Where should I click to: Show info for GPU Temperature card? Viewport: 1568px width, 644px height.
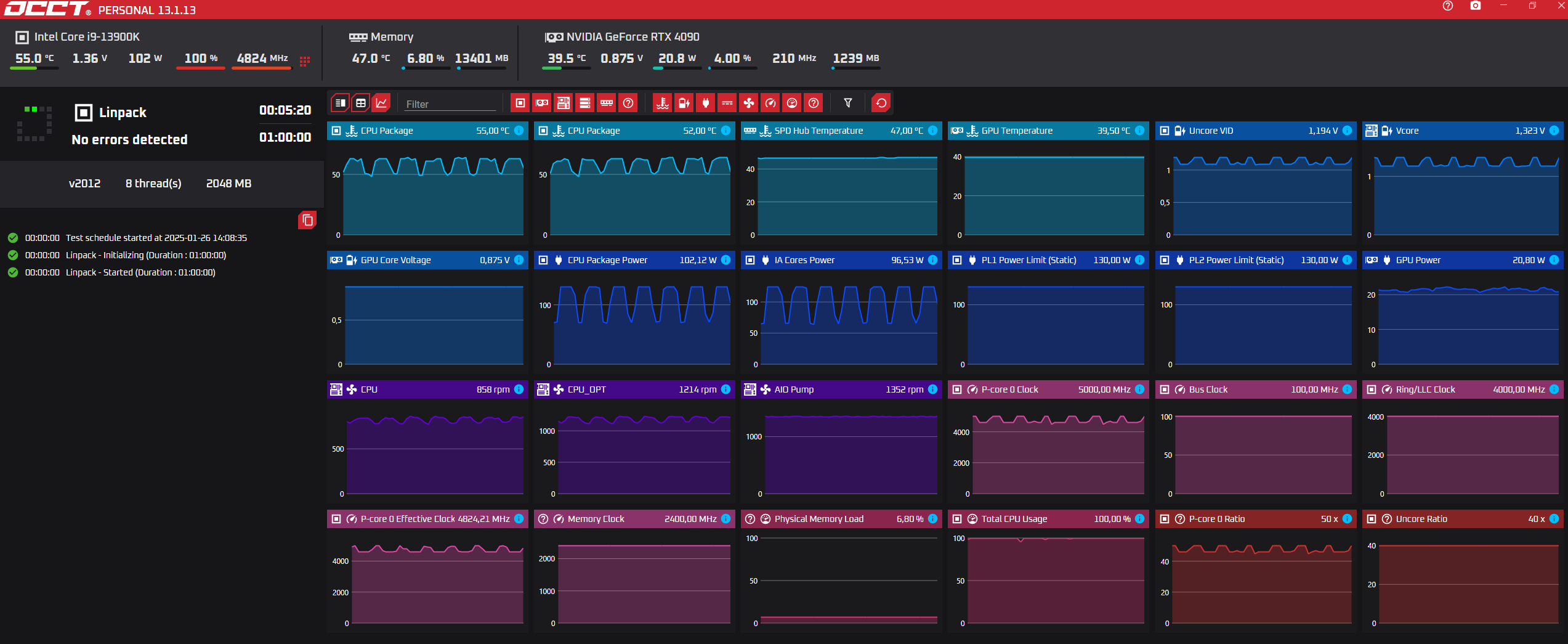[1140, 131]
